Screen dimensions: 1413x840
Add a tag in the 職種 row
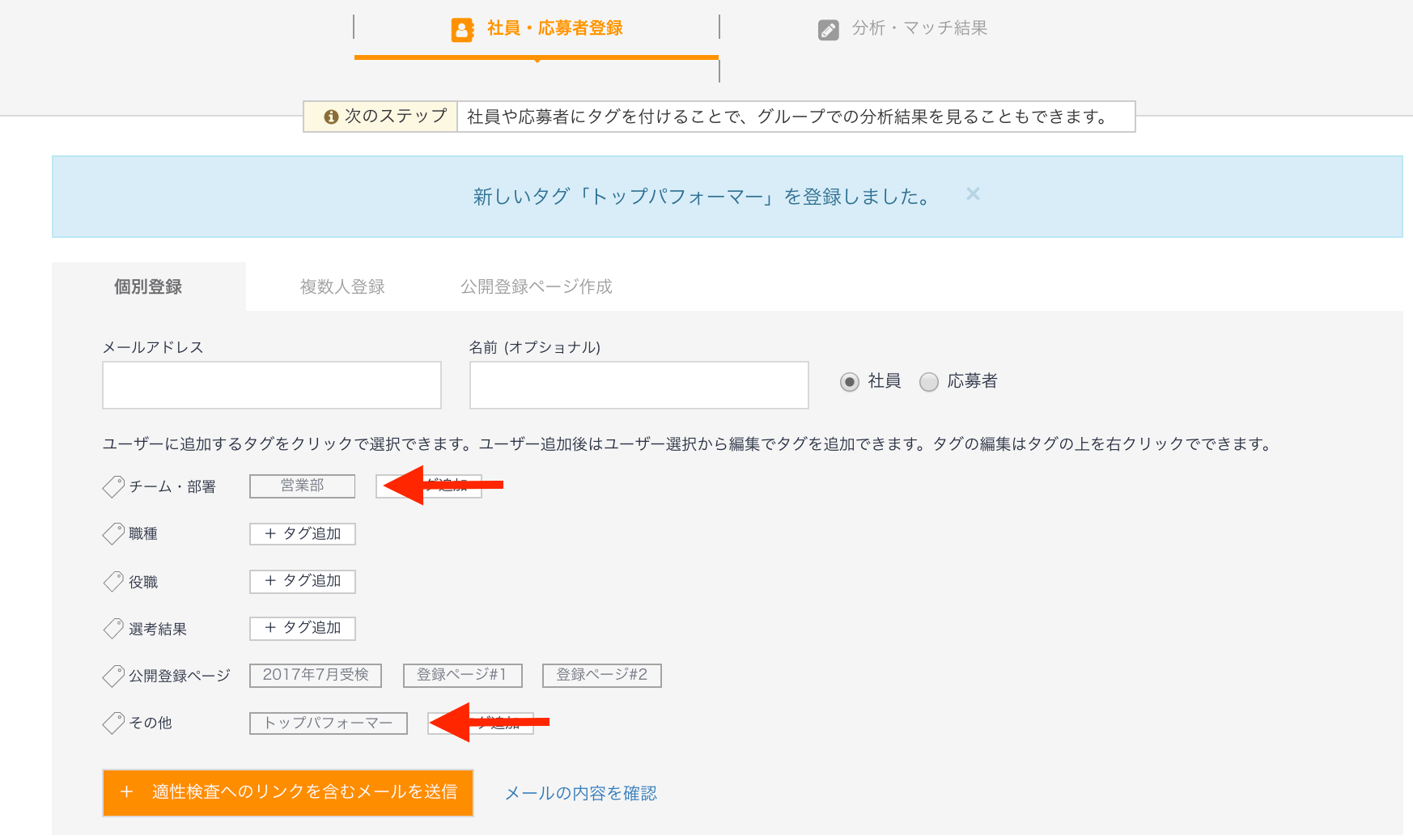pos(302,534)
